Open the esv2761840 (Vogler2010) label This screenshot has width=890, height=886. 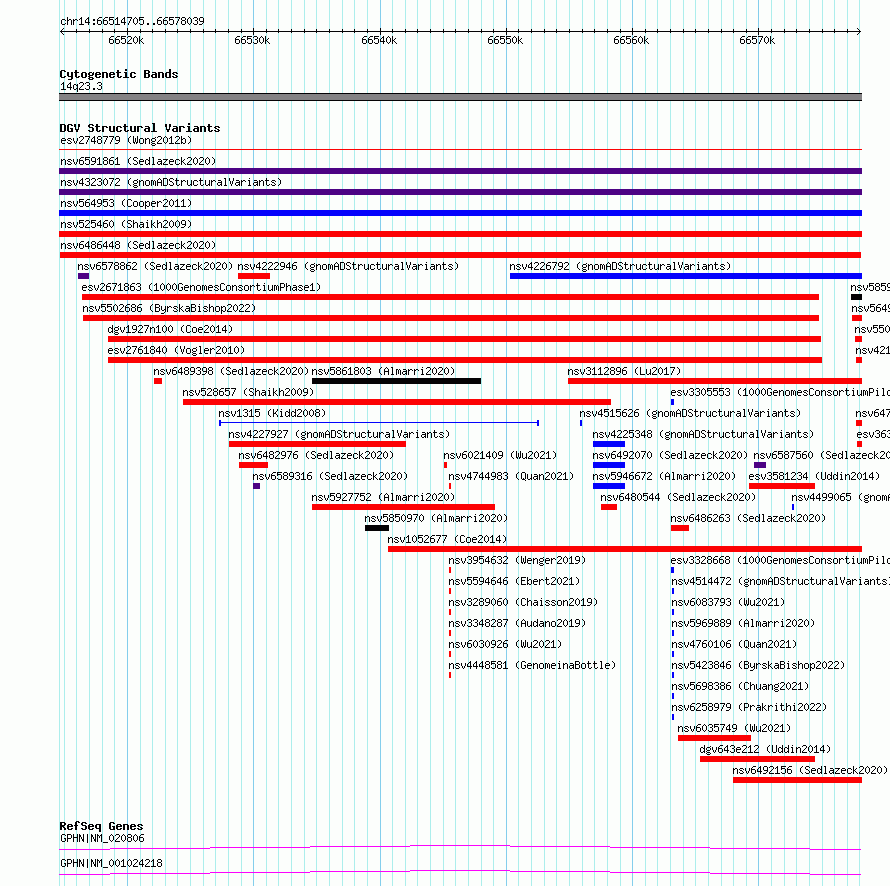pos(176,350)
